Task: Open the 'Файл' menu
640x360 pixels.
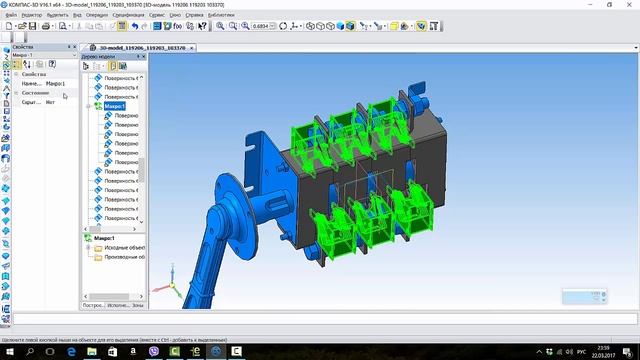Action: [x=11, y=15]
